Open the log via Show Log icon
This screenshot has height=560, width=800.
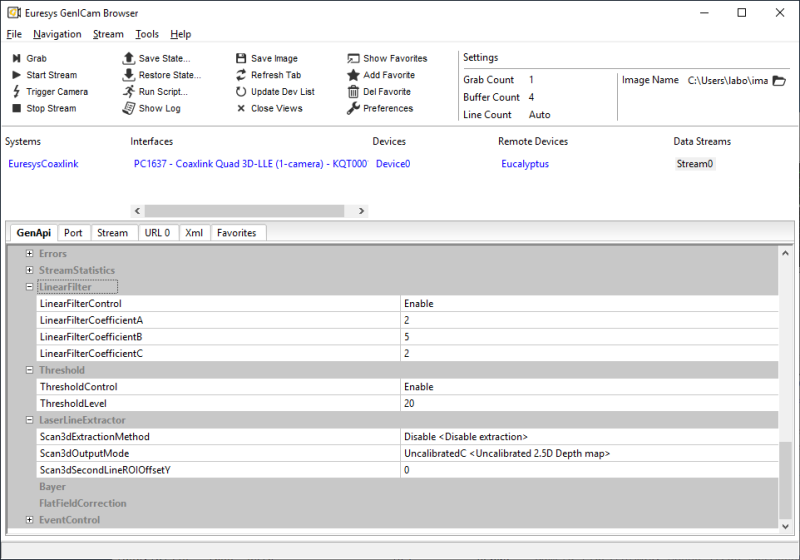(x=129, y=108)
